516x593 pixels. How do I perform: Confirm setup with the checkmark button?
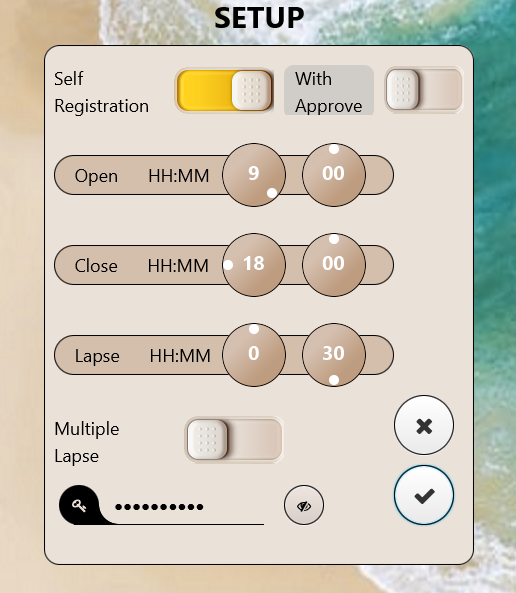(x=424, y=495)
